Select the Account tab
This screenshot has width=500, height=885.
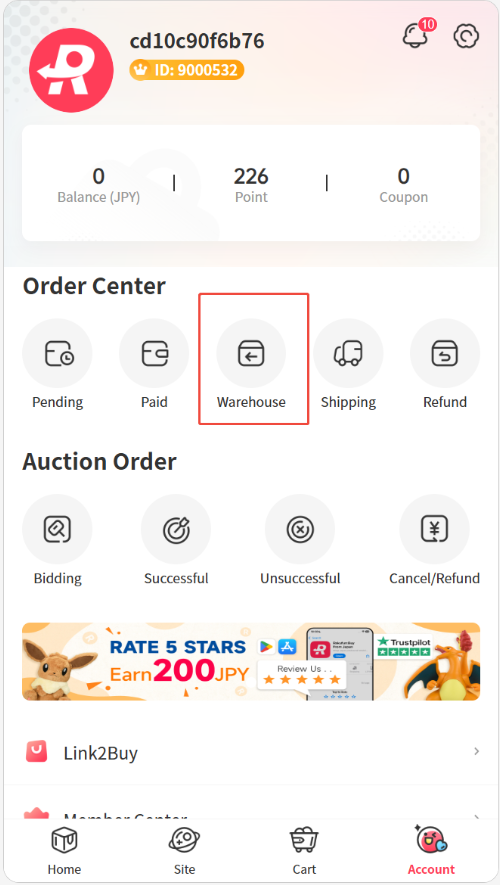(431, 851)
